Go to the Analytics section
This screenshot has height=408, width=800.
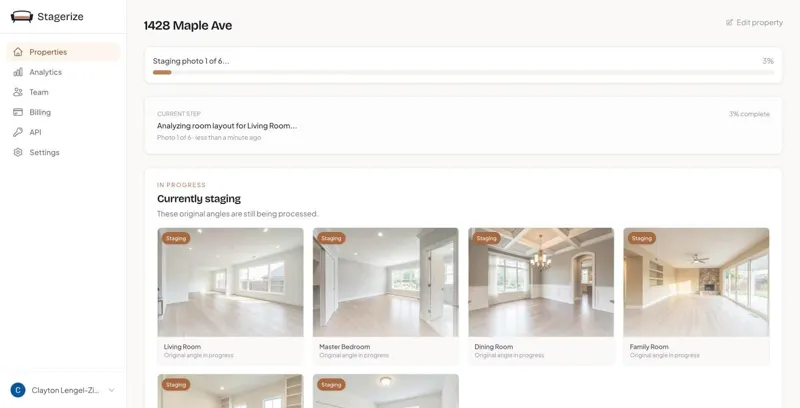coord(63,72)
